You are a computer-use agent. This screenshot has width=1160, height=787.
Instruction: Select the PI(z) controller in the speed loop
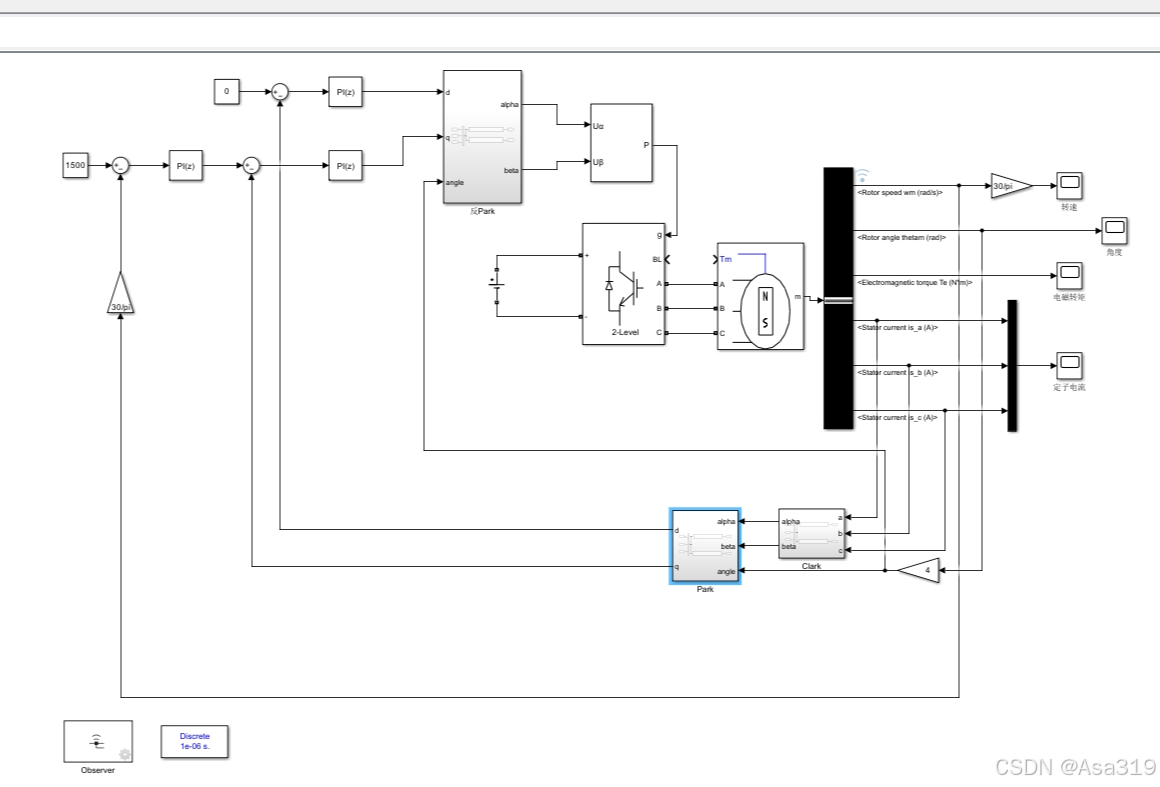[188, 167]
